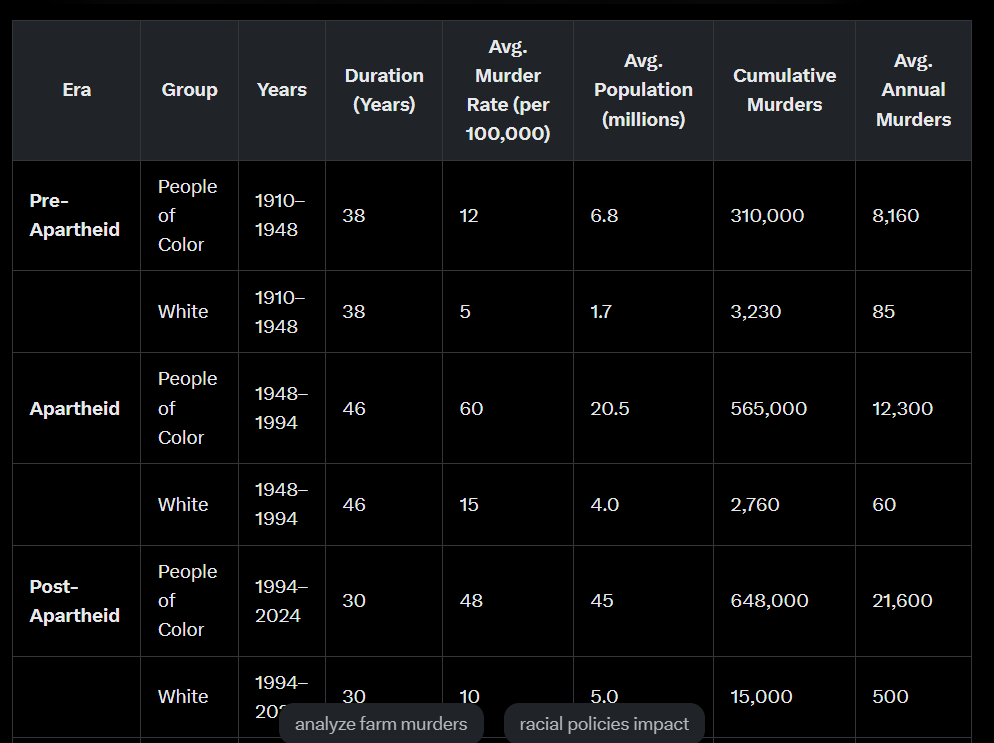Image resolution: width=994 pixels, height=743 pixels.
Task: Click the murder rate value 60
Action: [x=472, y=408]
